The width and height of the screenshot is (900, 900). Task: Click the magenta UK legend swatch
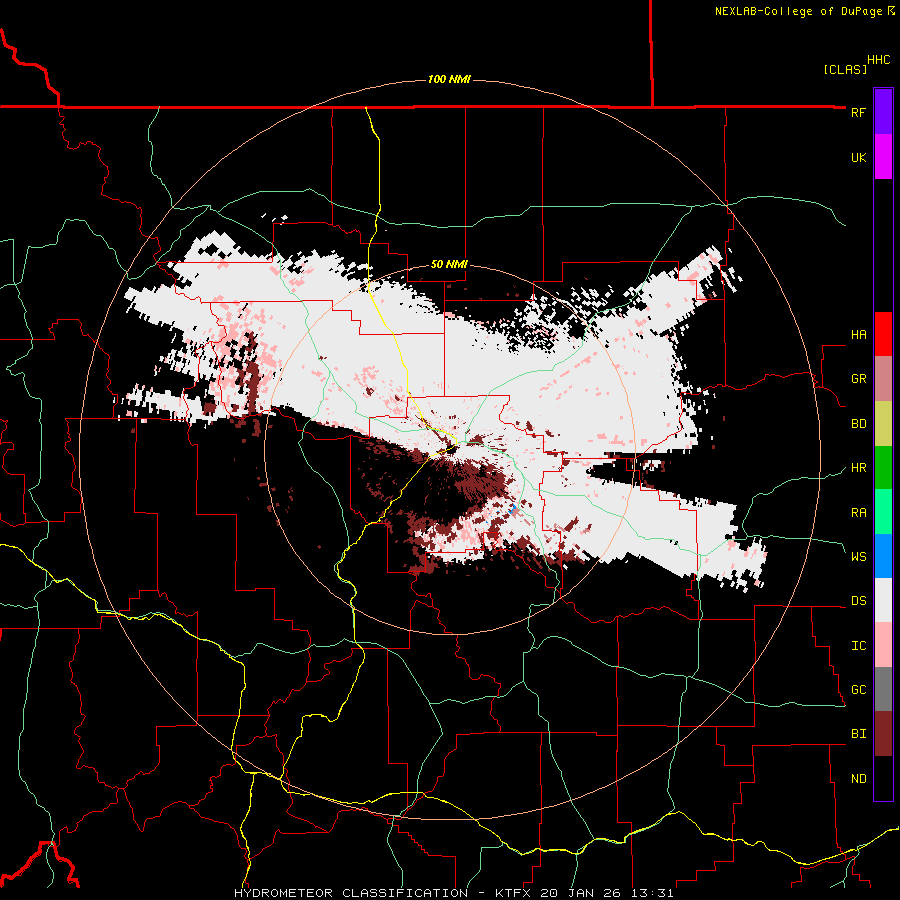[x=883, y=157]
